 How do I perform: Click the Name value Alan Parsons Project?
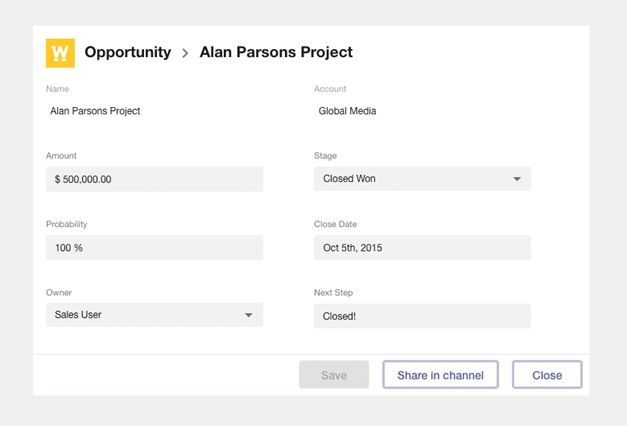click(x=95, y=111)
